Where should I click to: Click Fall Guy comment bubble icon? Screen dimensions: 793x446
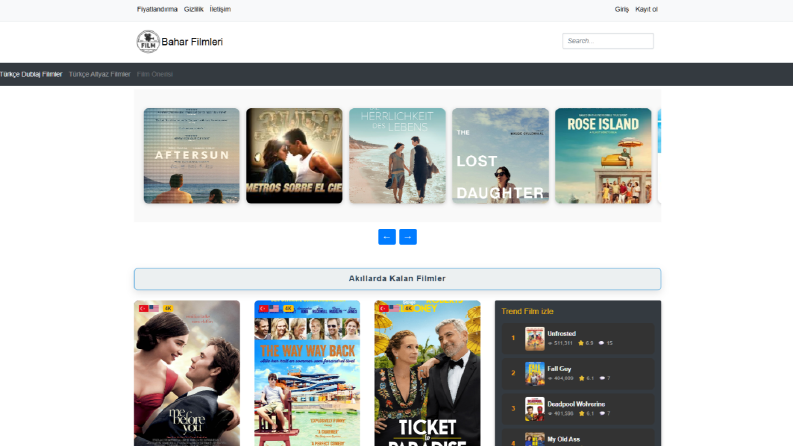[x=602, y=378]
